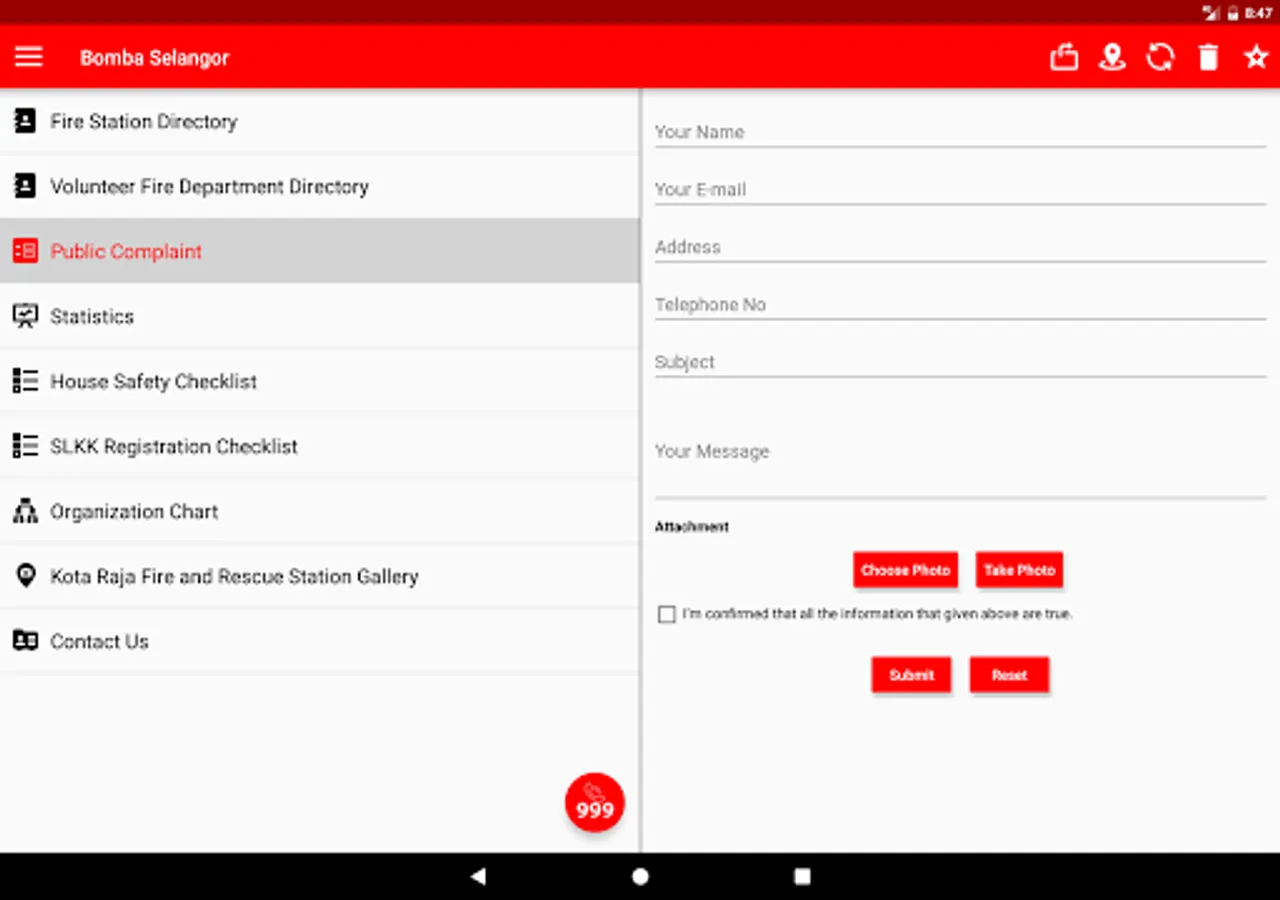The height and width of the screenshot is (900, 1280).
Task: Focus the Telephone No field
Action: pyautogui.click(x=960, y=305)
